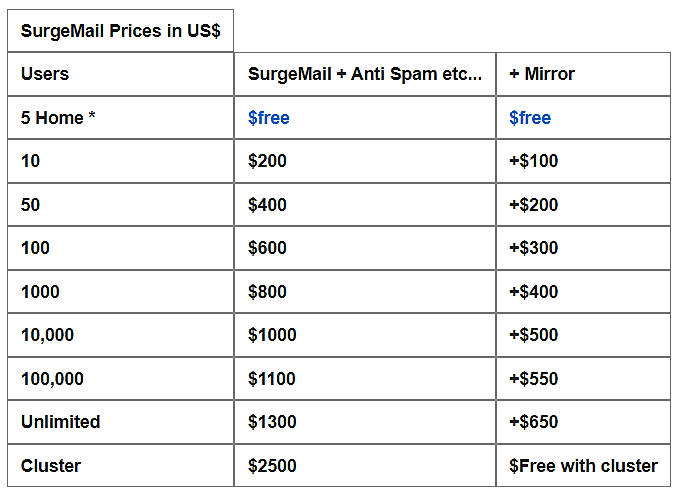The height and width of the screenshot is (499, 682).
Task: Select the Users column header
Action: pyautogui.click(x=45, y=74)
